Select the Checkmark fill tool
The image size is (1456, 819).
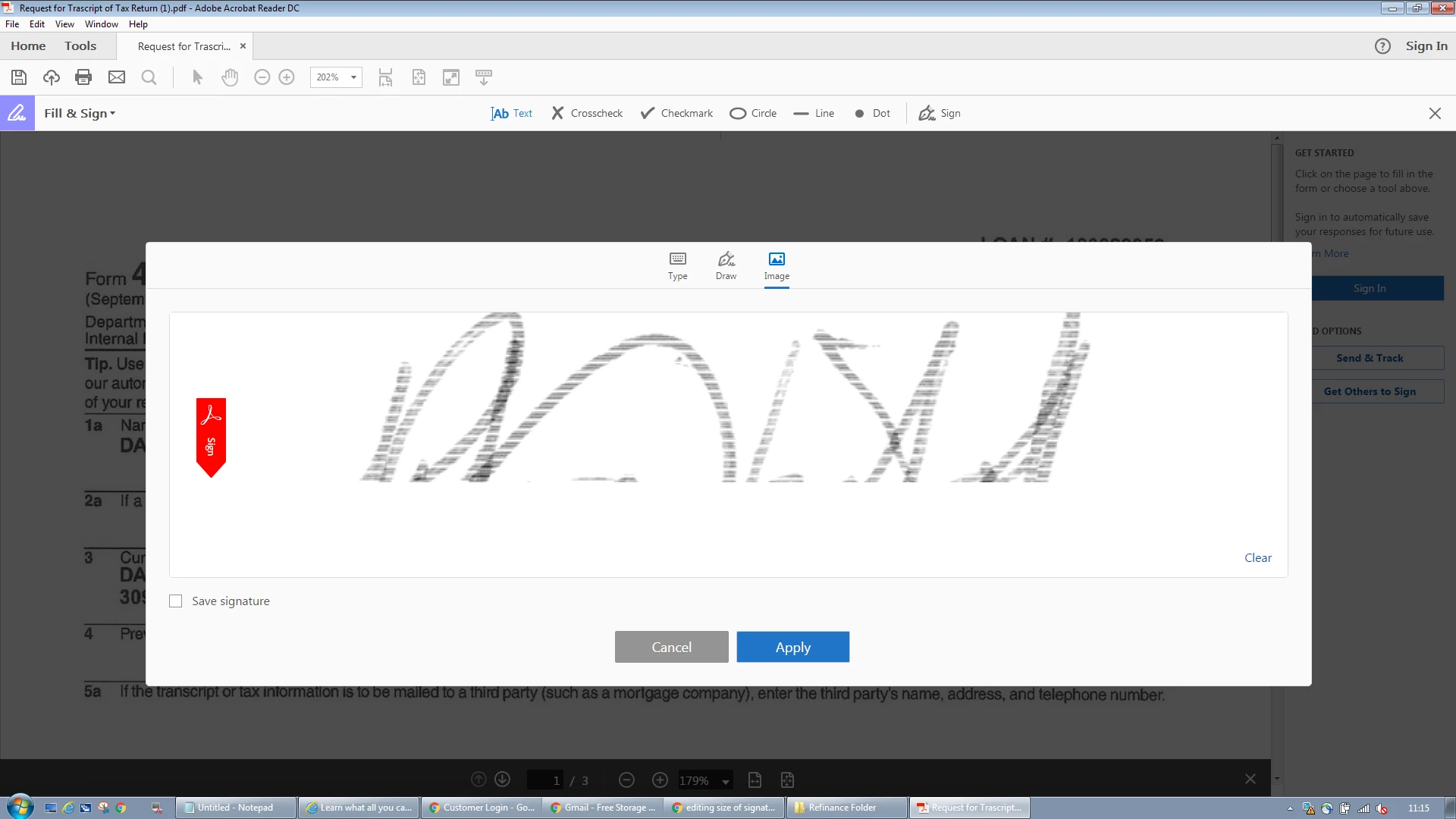click(676, 113)
